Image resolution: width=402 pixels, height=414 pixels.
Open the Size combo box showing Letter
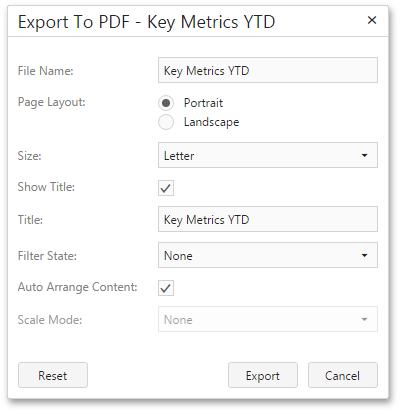pyautogui.click(x=268, y=155)
